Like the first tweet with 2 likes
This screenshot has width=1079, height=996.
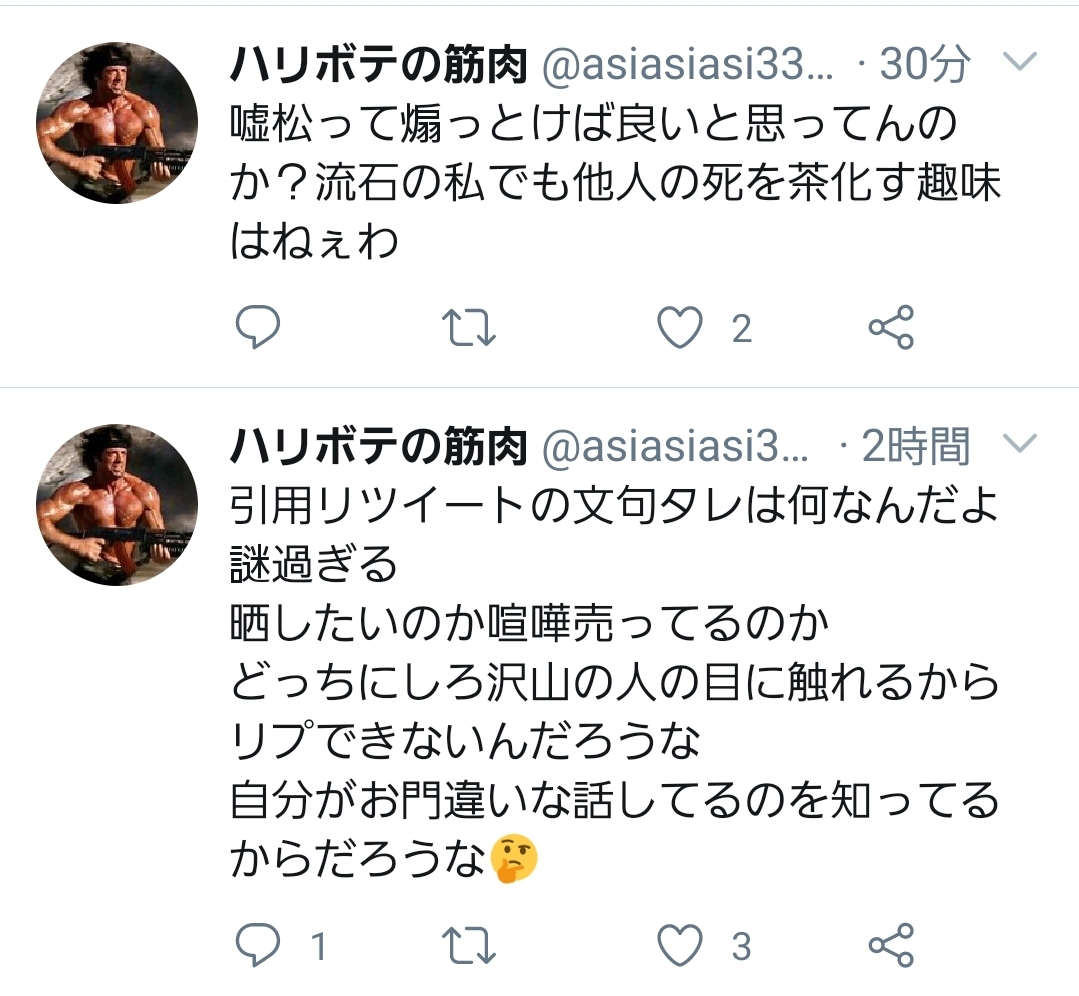pos(680,328)
